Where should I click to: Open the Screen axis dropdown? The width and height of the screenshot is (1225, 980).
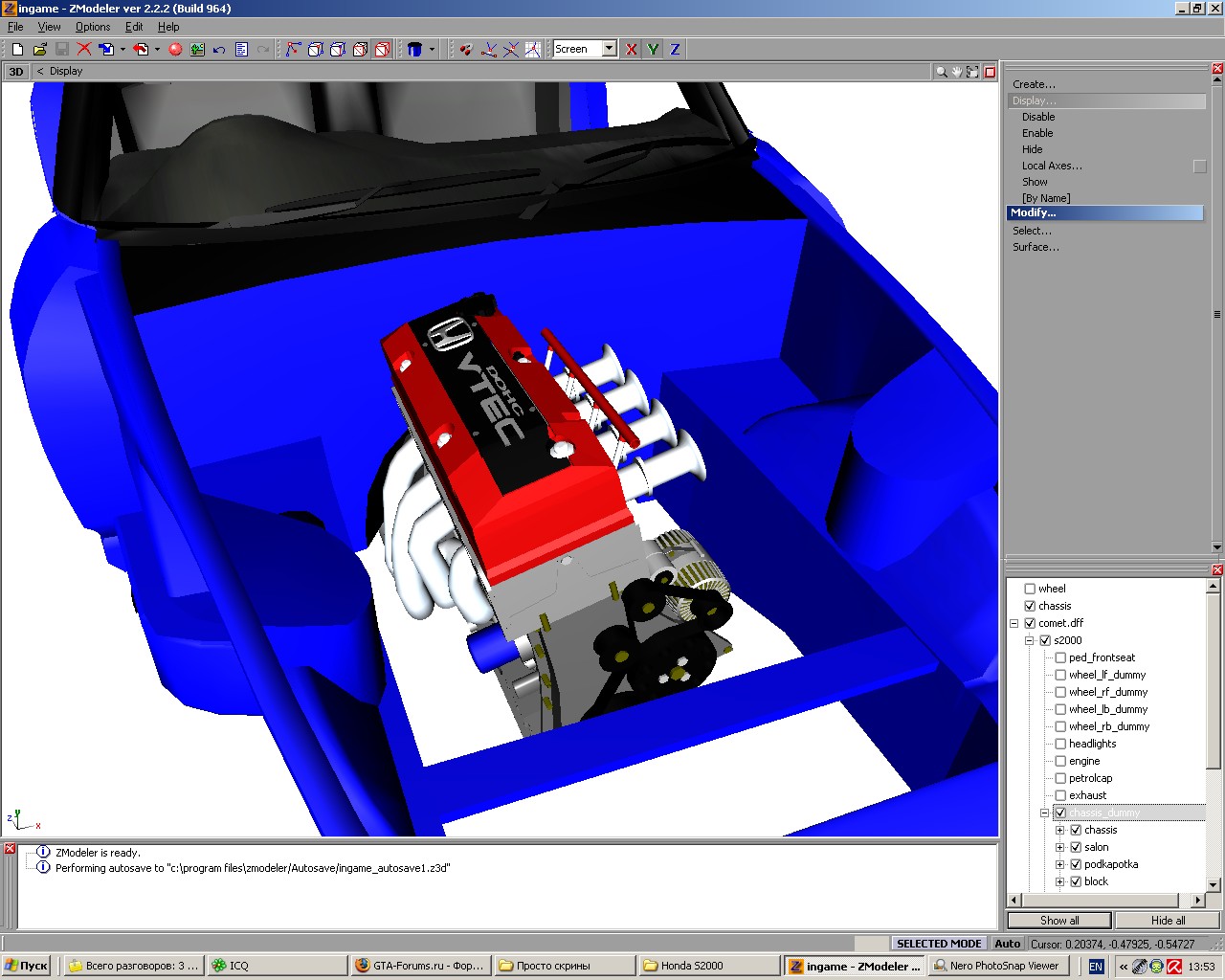610,49
